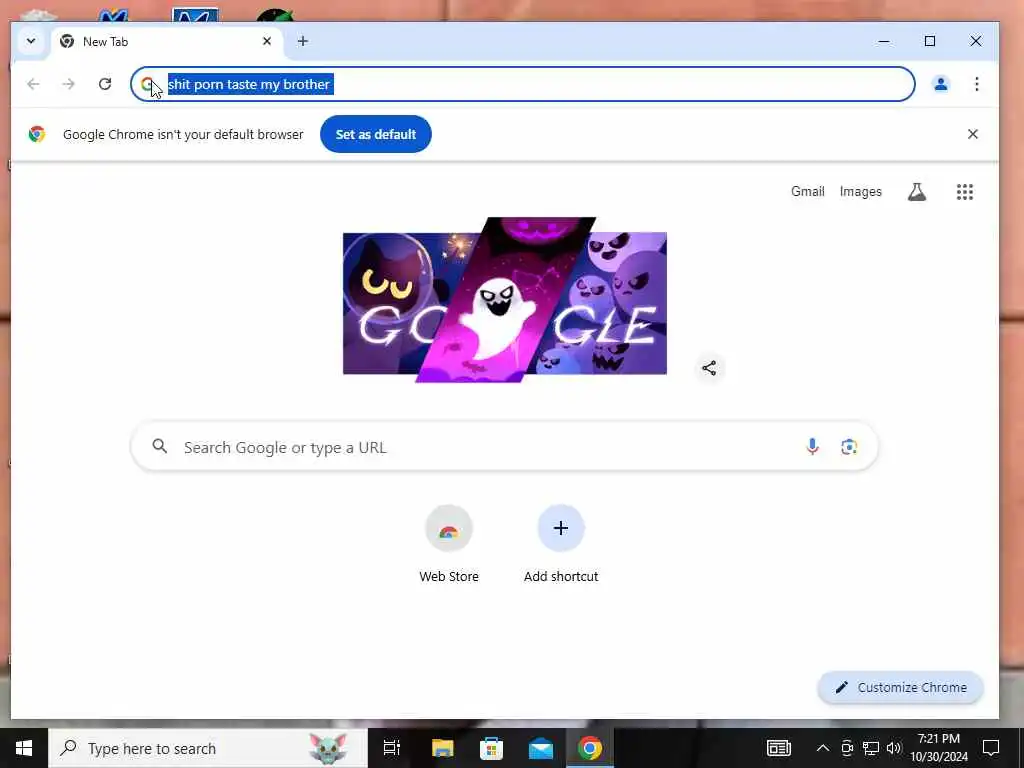1024x768 pixels.
Task: Open the tab search dropdown arrow
Action: pyautogui.click(x=31, y=42)
